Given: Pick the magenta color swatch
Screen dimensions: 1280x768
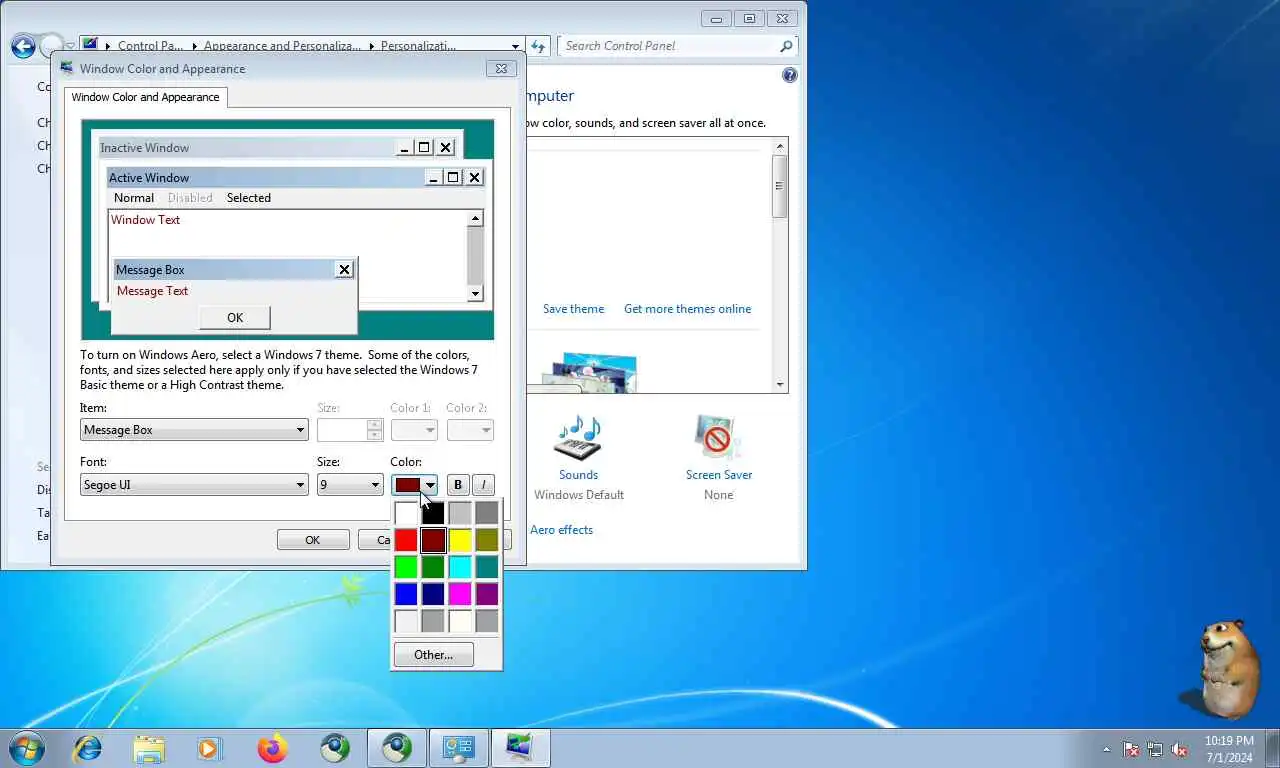Looking at the screenshot, I should pos(460,594).
